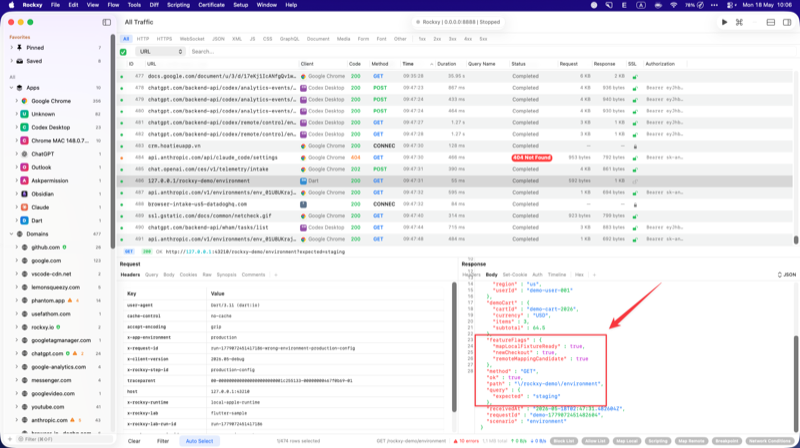Screen dimensions: 800x448
Task: Toggle the Map Remote rule
Action: 690,441
